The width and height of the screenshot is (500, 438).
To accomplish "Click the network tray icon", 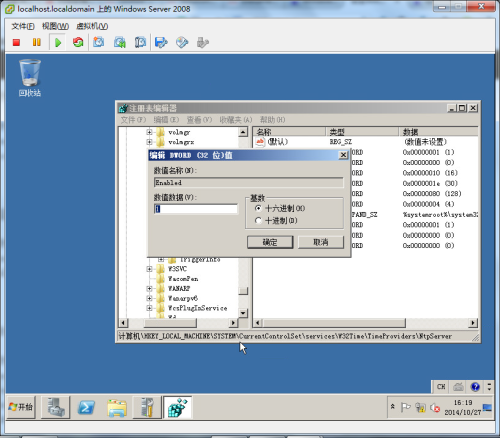I will [x=420, y=407].
